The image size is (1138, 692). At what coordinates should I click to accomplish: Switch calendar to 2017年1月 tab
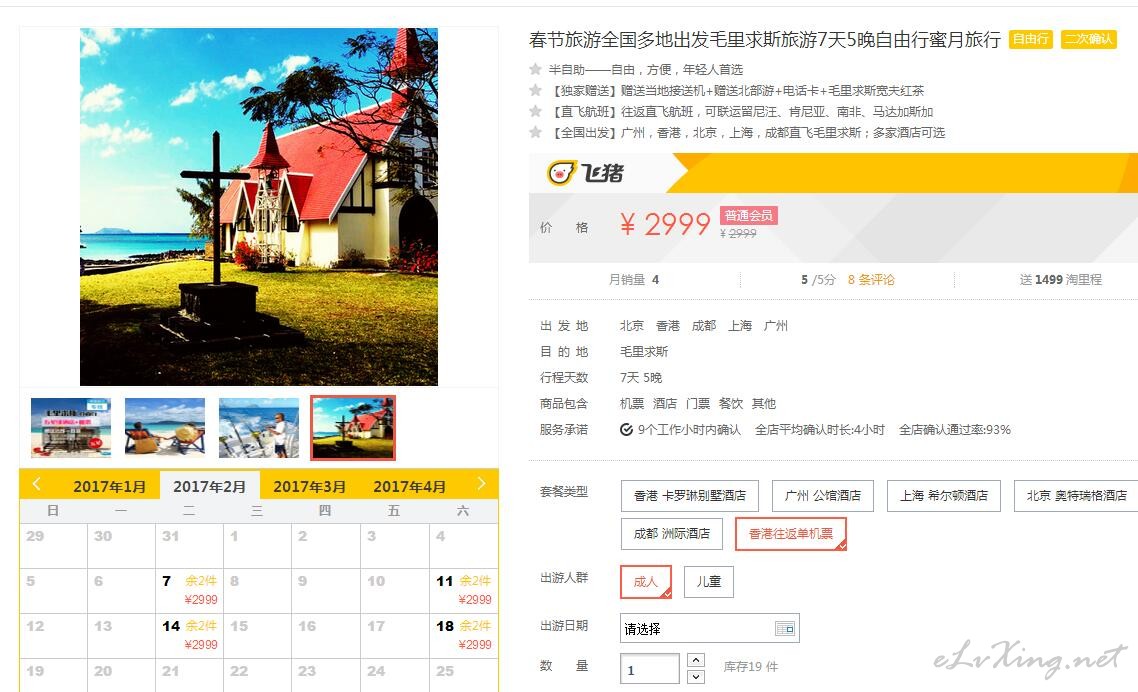tap(110, 487)
